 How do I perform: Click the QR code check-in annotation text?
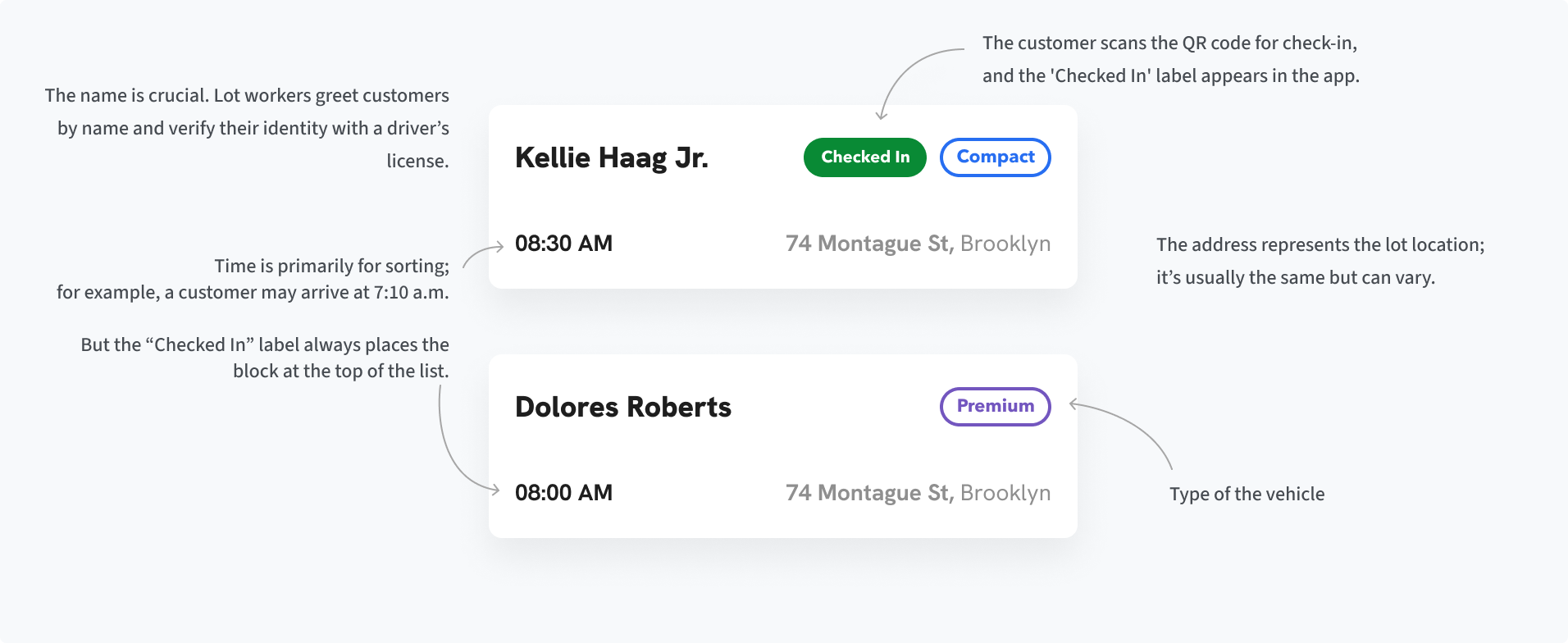pyautogui.click(x=1171, y=59)
